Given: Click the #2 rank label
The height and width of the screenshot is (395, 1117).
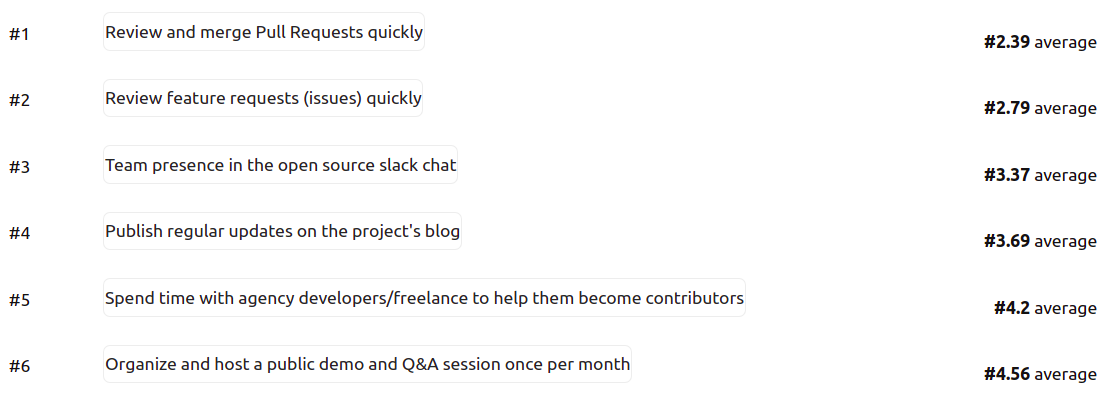Looking at the screenshot, I should coord(19,100).
